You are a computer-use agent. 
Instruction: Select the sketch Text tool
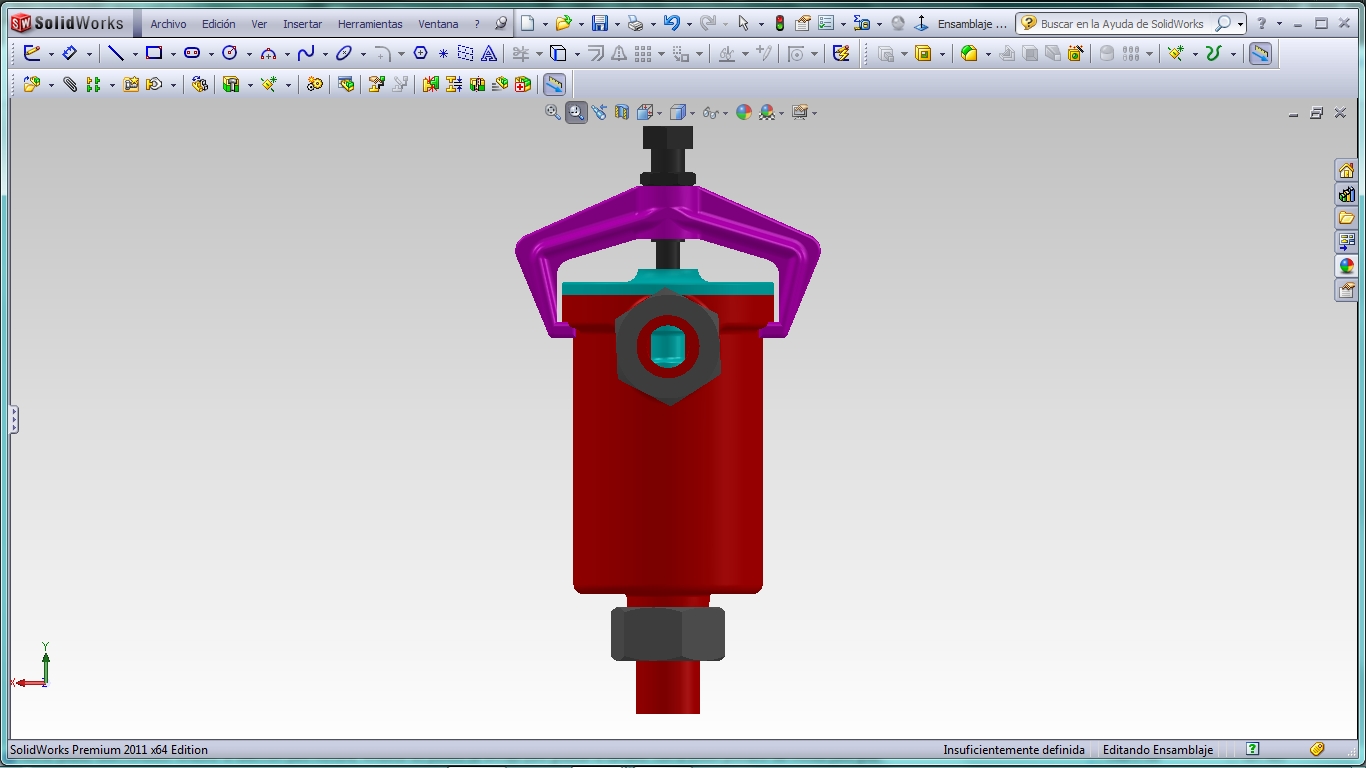tap(489, 53)
